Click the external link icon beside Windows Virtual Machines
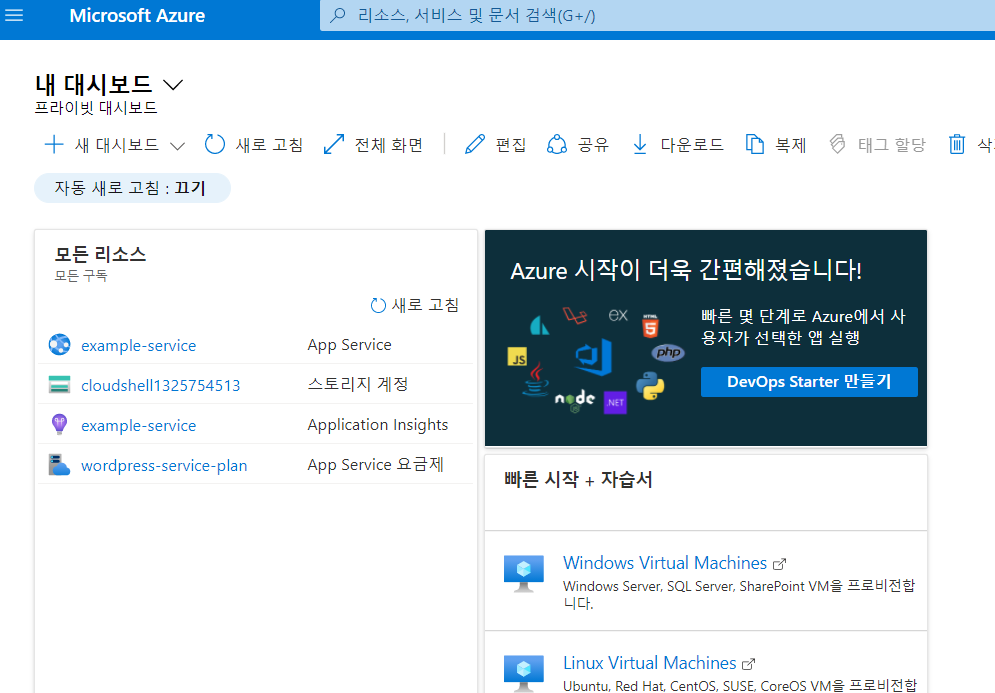This screenshot has height=693, width=995. (779, 564)
